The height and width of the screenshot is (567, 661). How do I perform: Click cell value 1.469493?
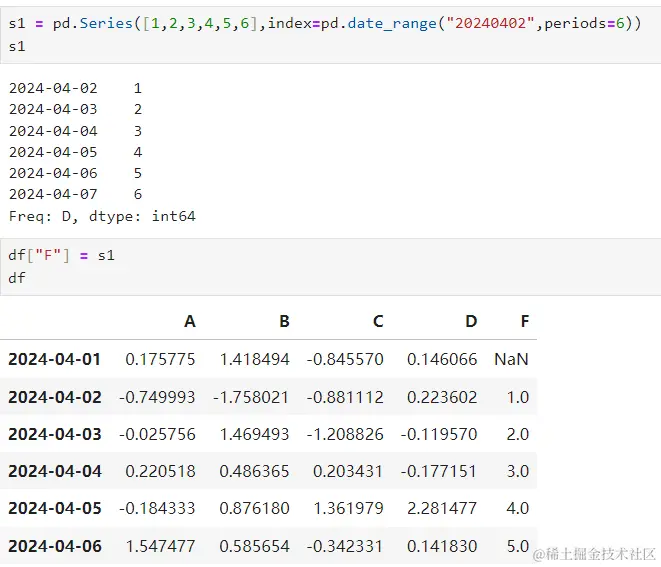255,434
